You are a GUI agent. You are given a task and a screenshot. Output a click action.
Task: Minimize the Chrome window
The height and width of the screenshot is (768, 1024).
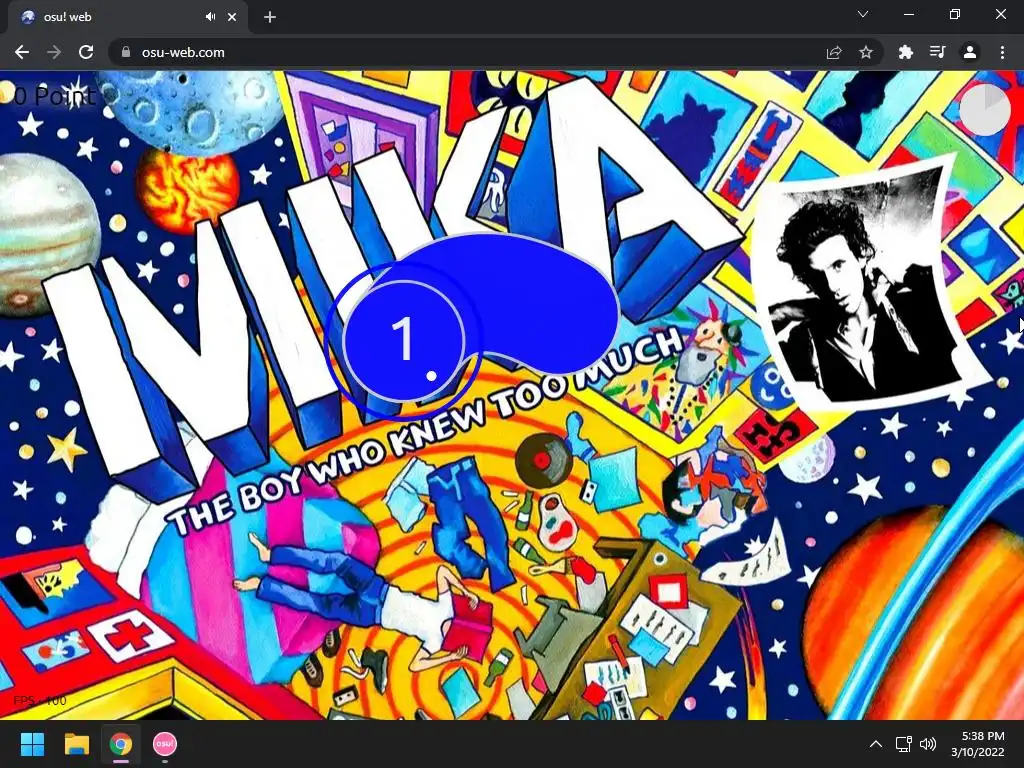(908, 14)
